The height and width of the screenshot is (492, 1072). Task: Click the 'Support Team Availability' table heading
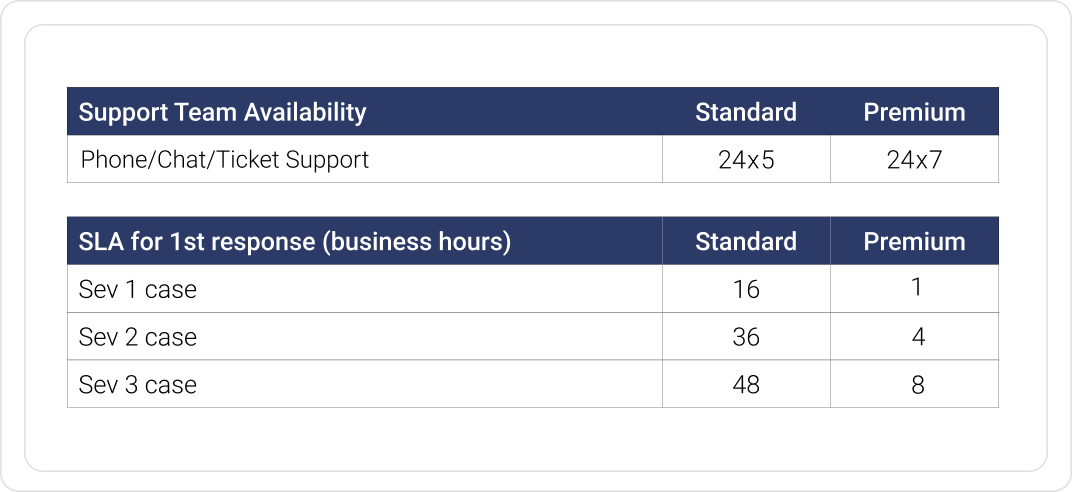pos(222,112)
